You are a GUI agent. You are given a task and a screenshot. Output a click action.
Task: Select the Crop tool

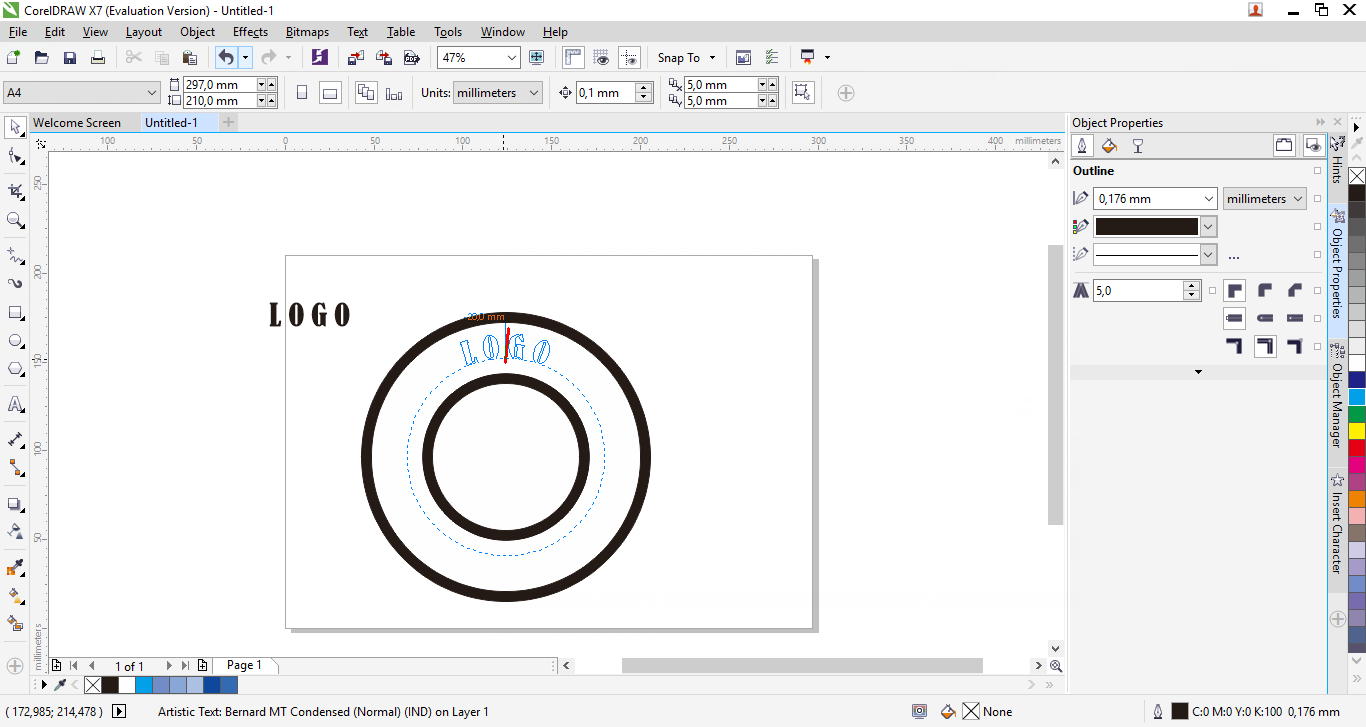15,190
